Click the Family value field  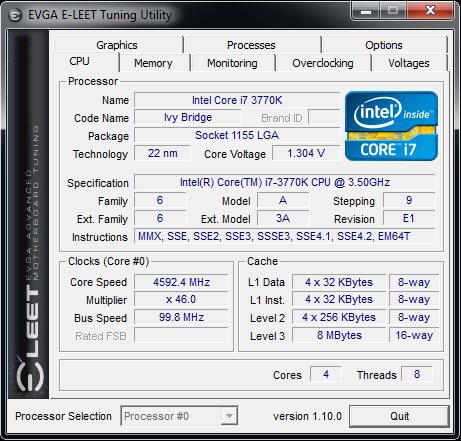click(160, 200)
